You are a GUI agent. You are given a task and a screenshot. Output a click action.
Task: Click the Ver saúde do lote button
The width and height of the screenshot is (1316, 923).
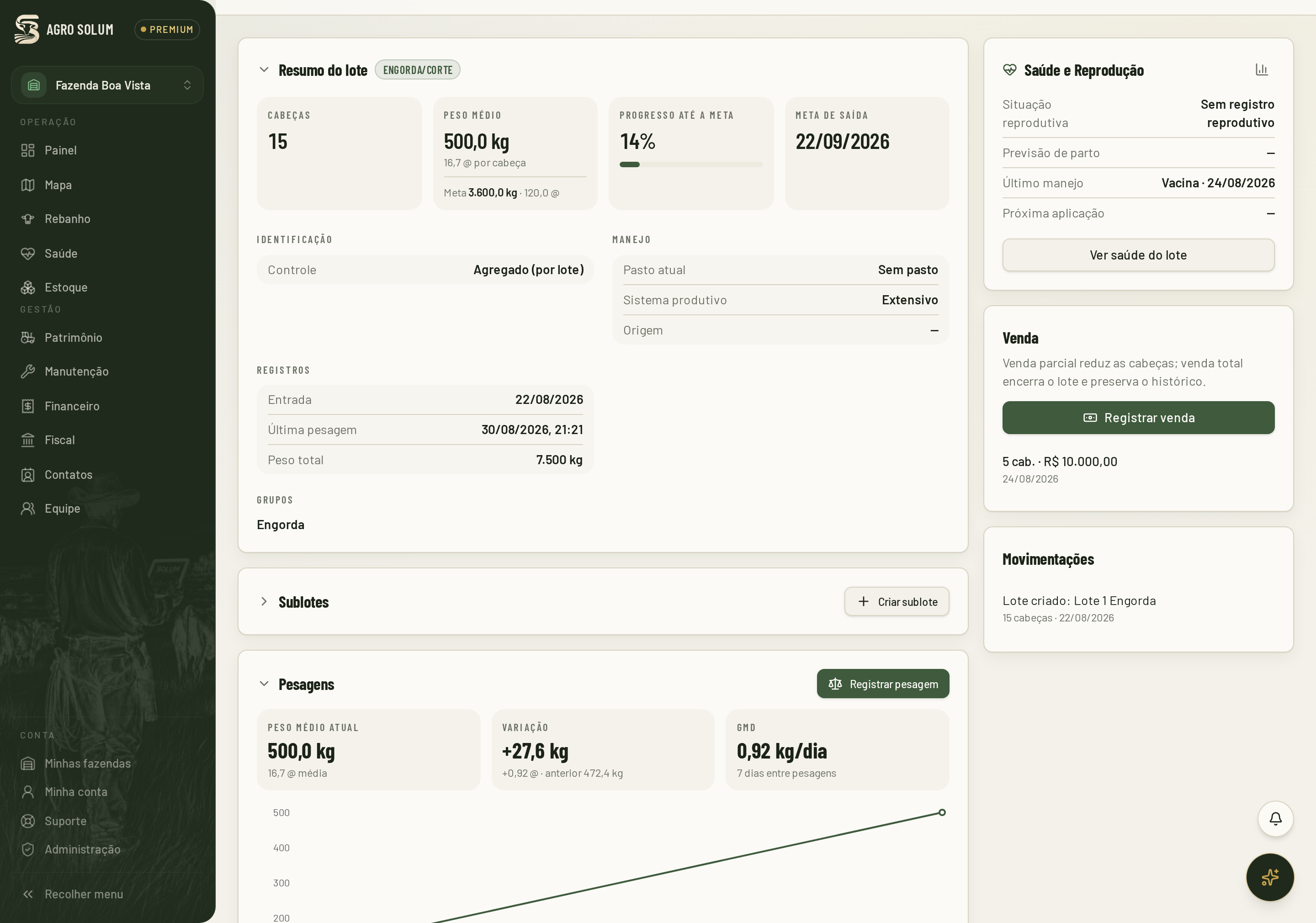point(1138,255)
